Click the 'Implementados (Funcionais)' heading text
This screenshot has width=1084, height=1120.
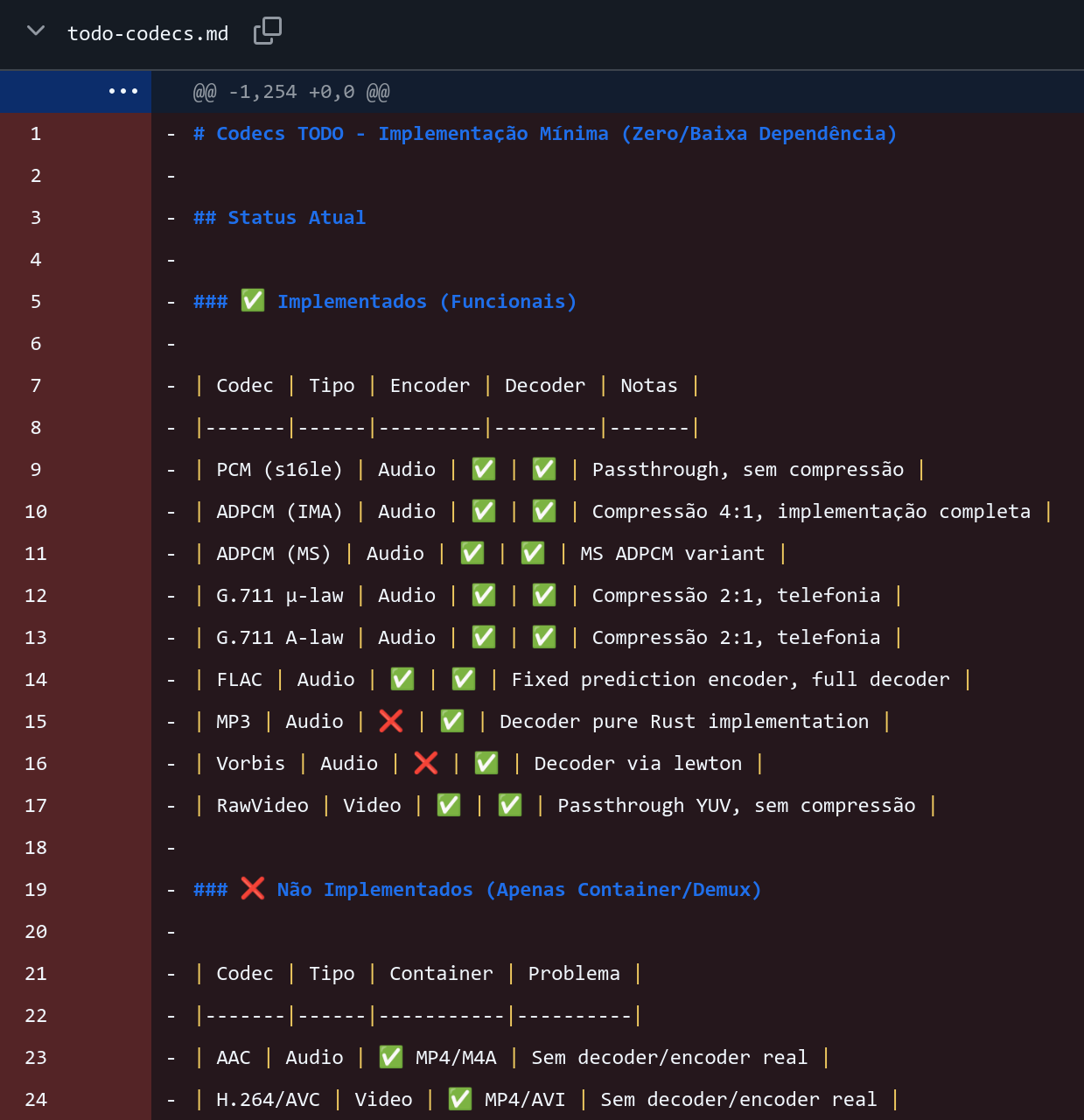tap(427, 302)
